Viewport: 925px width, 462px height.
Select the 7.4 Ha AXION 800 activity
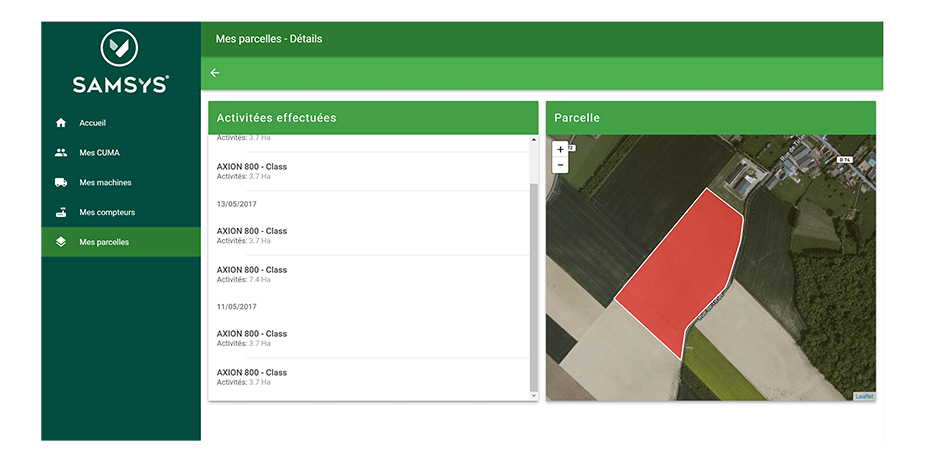click(x=252, y=274)
